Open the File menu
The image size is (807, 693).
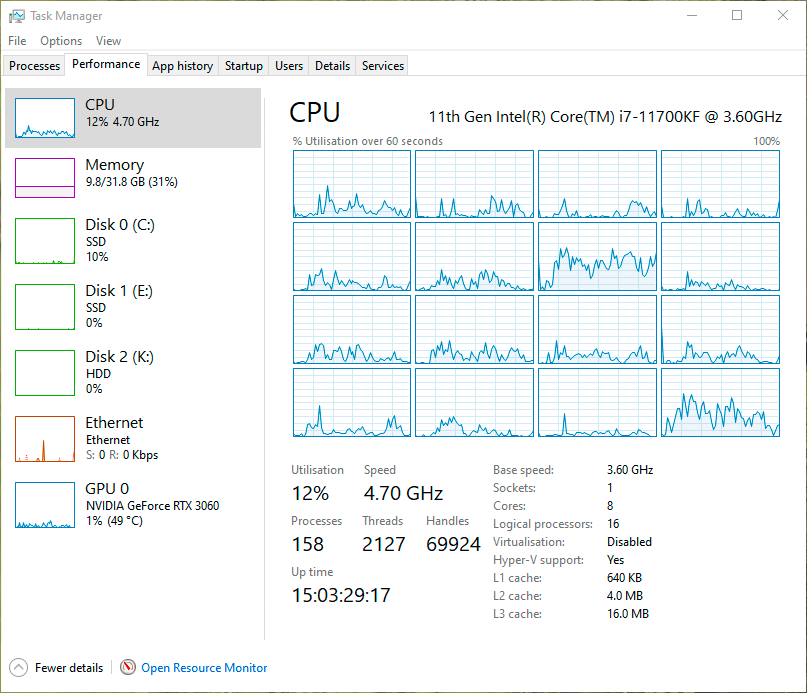pos(16,41)
